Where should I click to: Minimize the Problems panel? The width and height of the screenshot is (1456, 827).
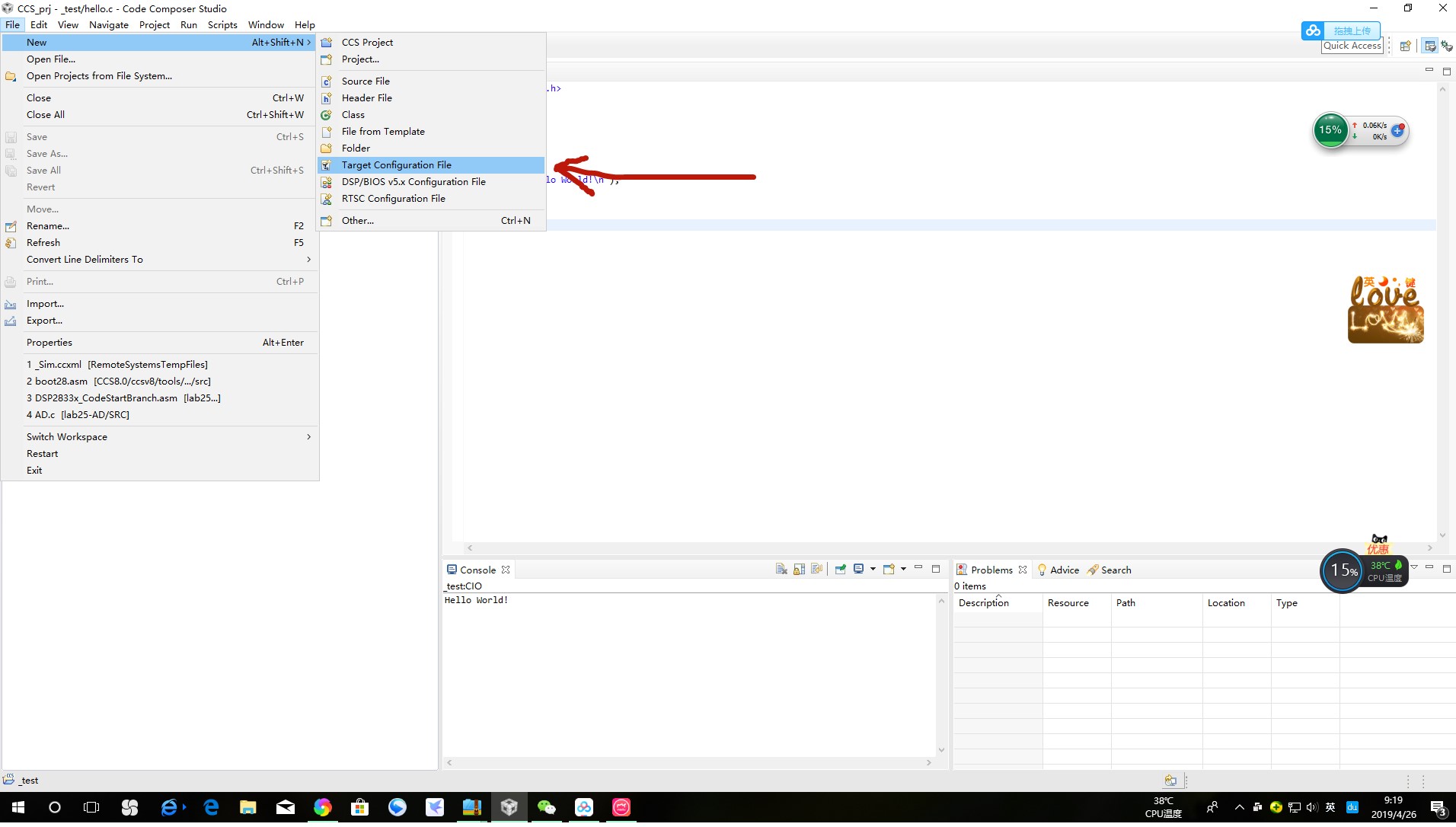tap(1429, 567)
